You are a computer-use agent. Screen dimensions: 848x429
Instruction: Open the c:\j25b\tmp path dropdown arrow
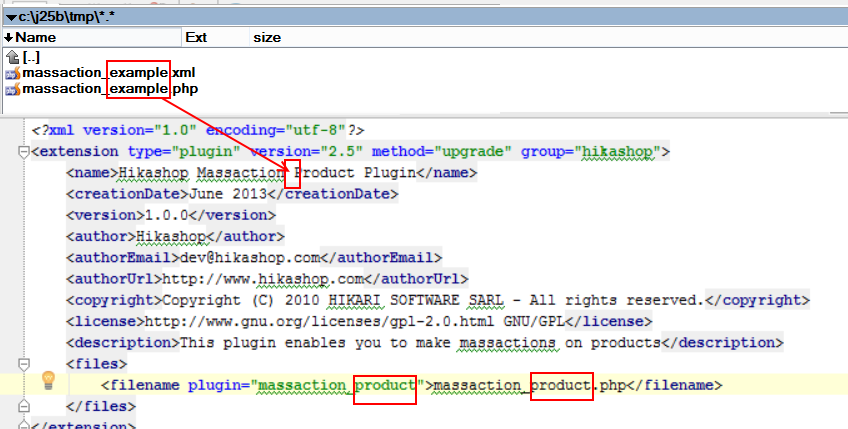click(x=11, y=17)
